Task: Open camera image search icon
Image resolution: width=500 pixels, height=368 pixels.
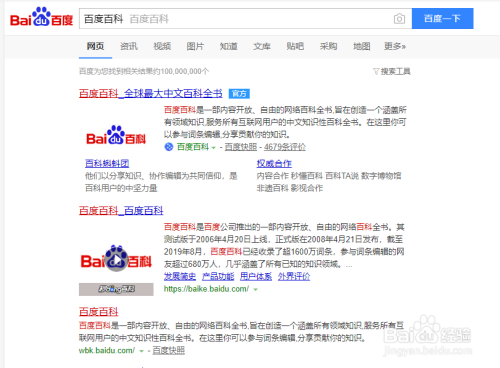Action: pos(399,19)
